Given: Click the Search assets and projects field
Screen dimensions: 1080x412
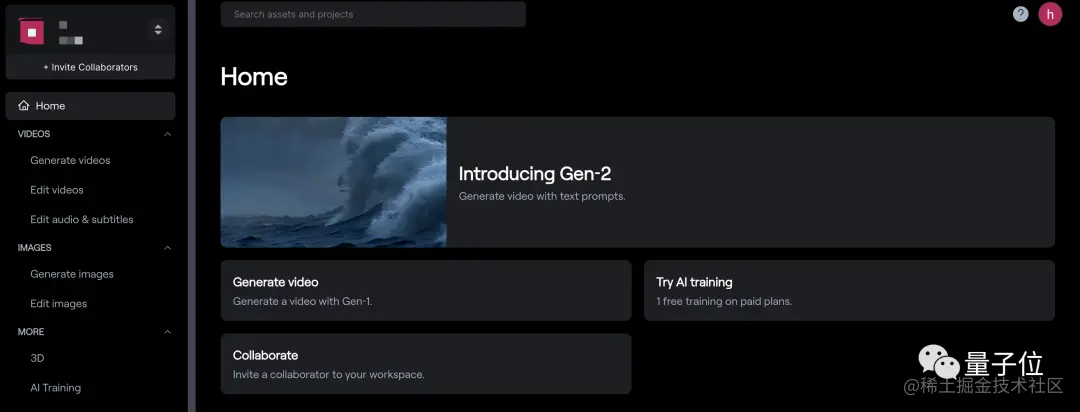Looking at the screenshot, I should click(373, 14).
